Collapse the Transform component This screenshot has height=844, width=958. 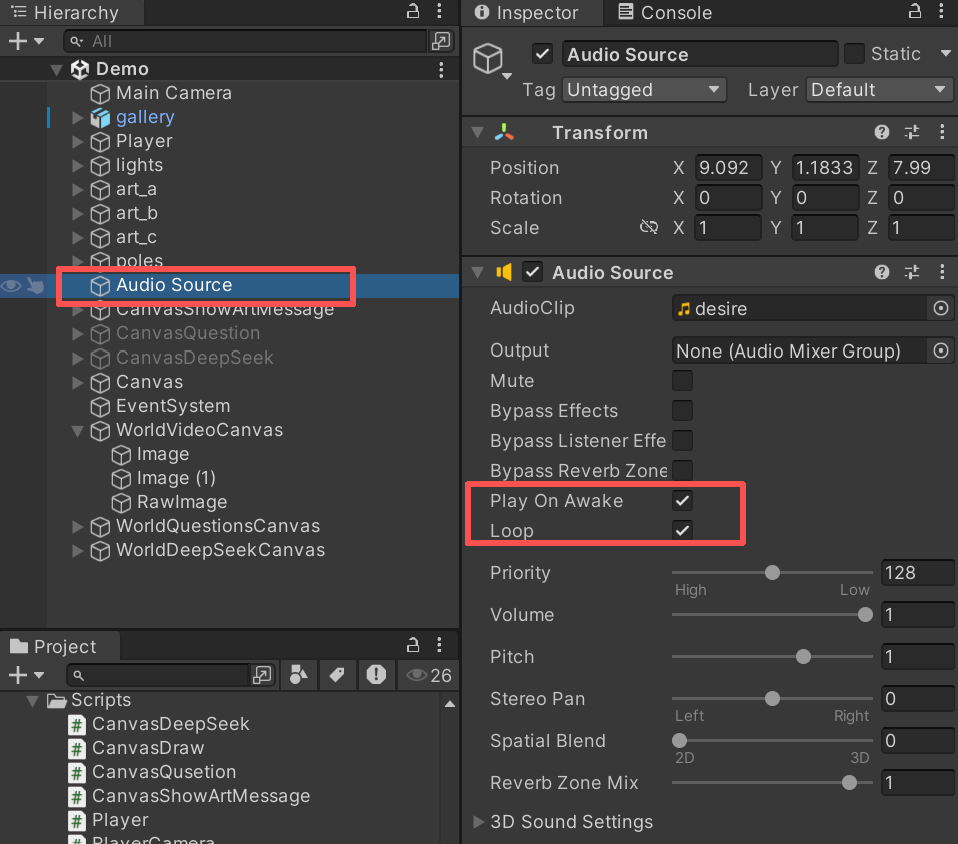tap(478, 132)
